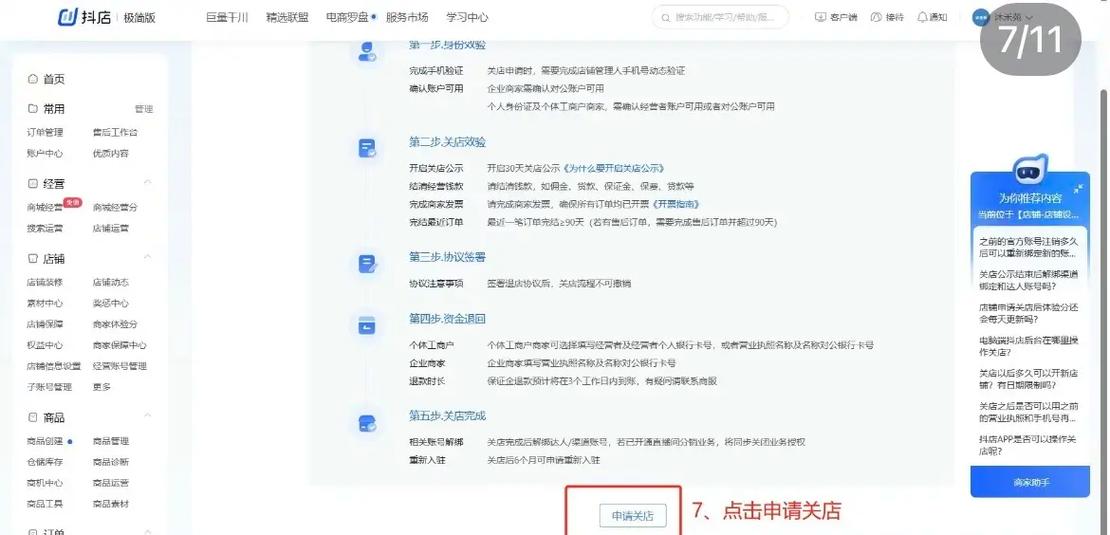Viewport: 1110px width, 535px height.
Task: Open 售后工作台 in sidebar
Action: 115,132
